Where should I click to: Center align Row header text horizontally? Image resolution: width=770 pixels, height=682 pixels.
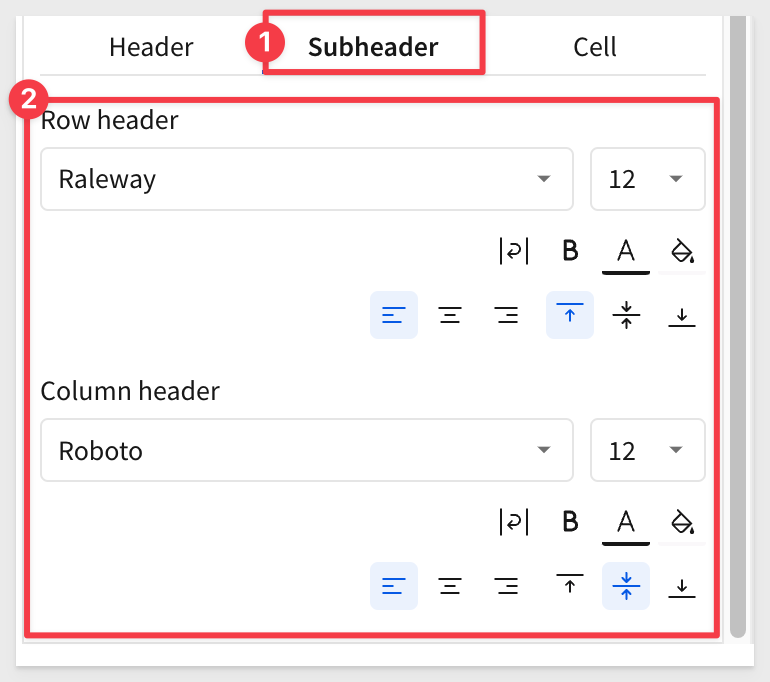[450, 315]
